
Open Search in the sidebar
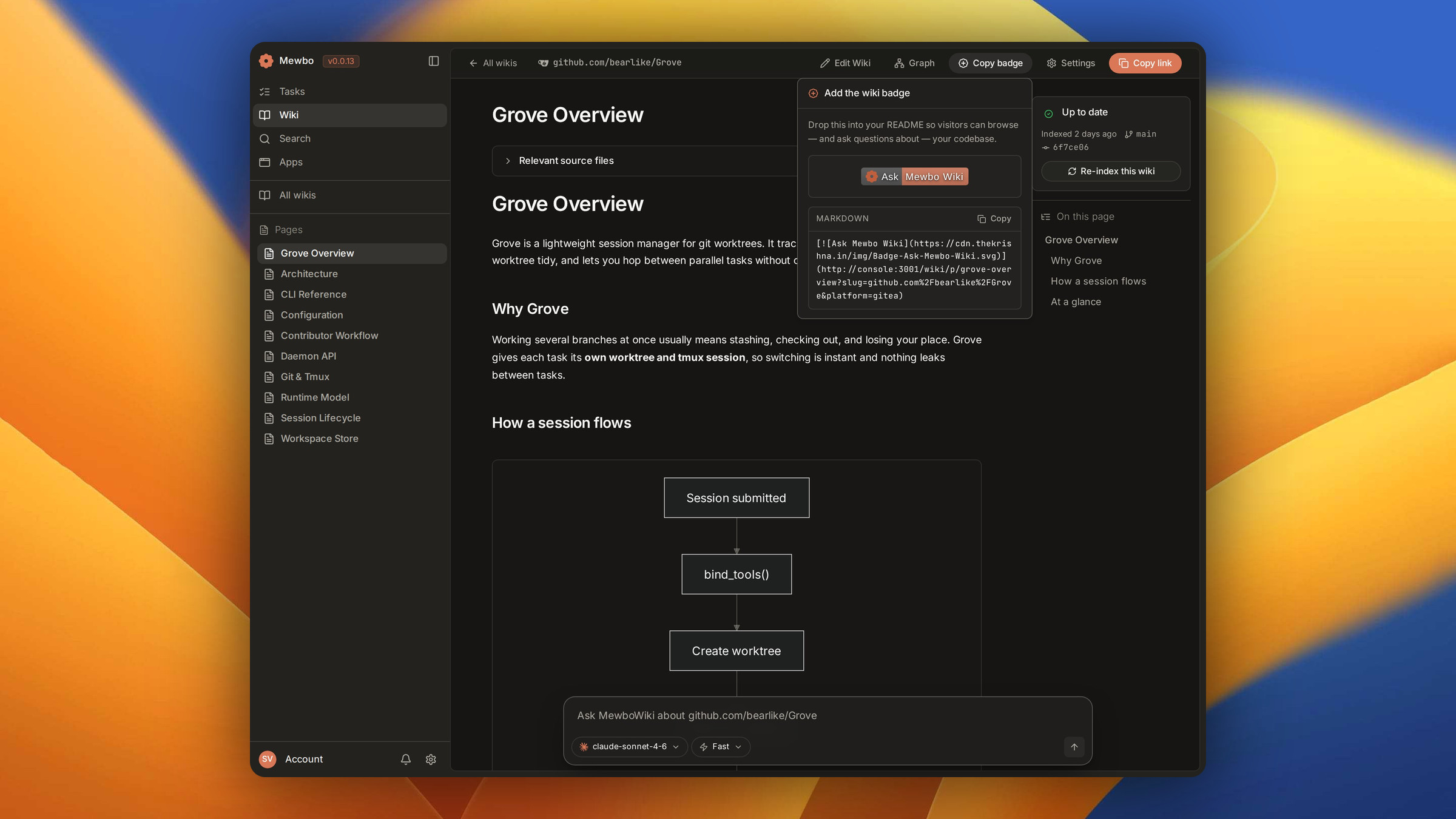click(349, 139)
